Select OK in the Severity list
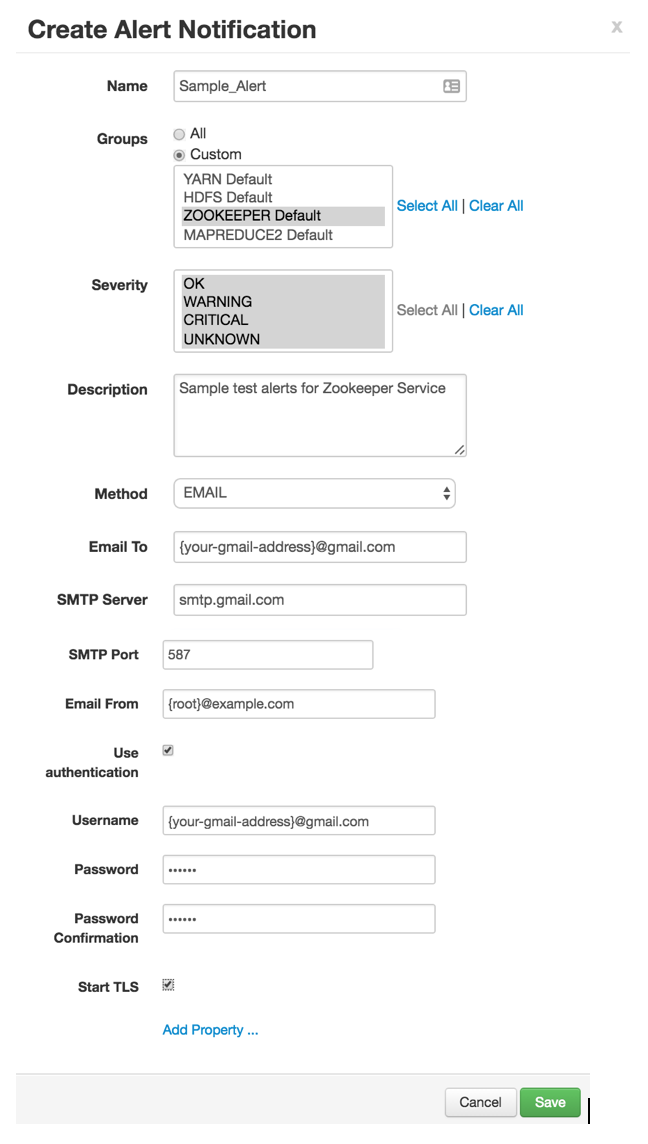This screenshot has height=1144, width=648. coord(194,283)
